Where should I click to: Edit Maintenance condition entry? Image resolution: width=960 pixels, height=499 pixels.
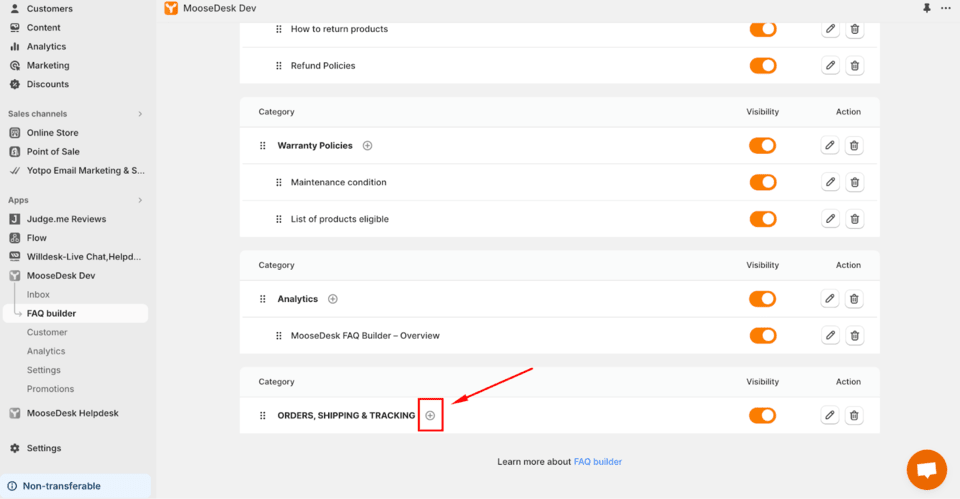pyautogui.click(x=830, y=182)
